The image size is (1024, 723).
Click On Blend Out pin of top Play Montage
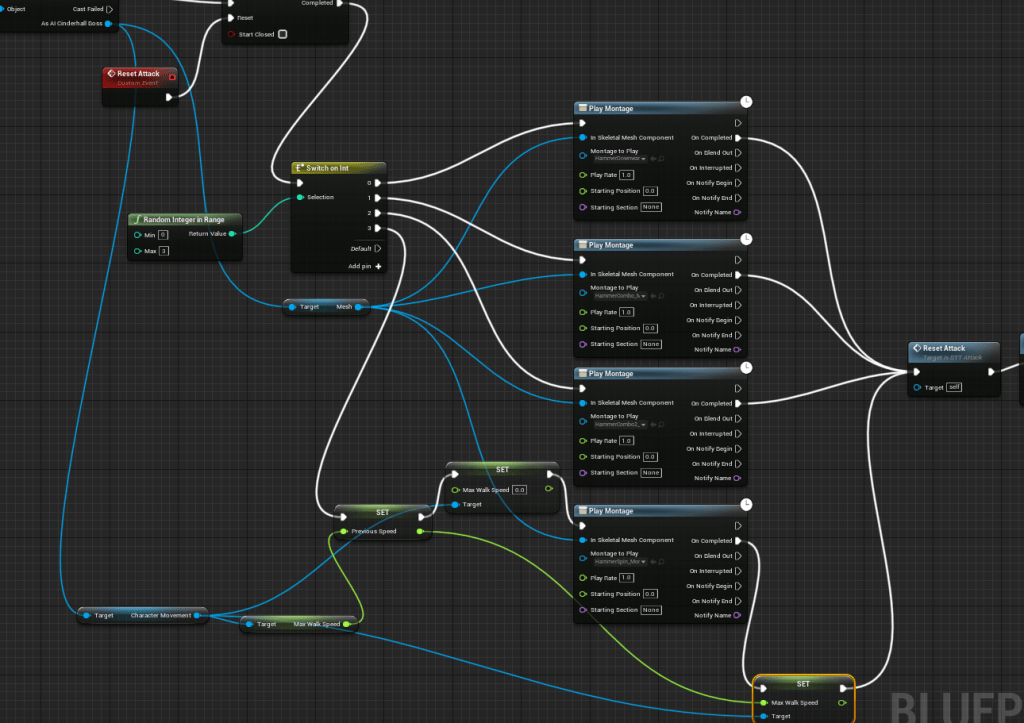(737, 153)
